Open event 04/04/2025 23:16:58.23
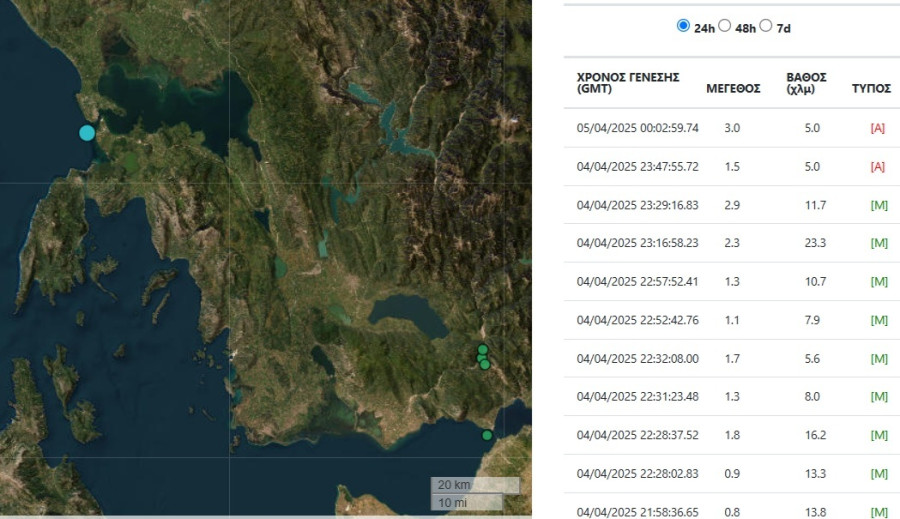900x519 pixels. (x=638, y=243)
